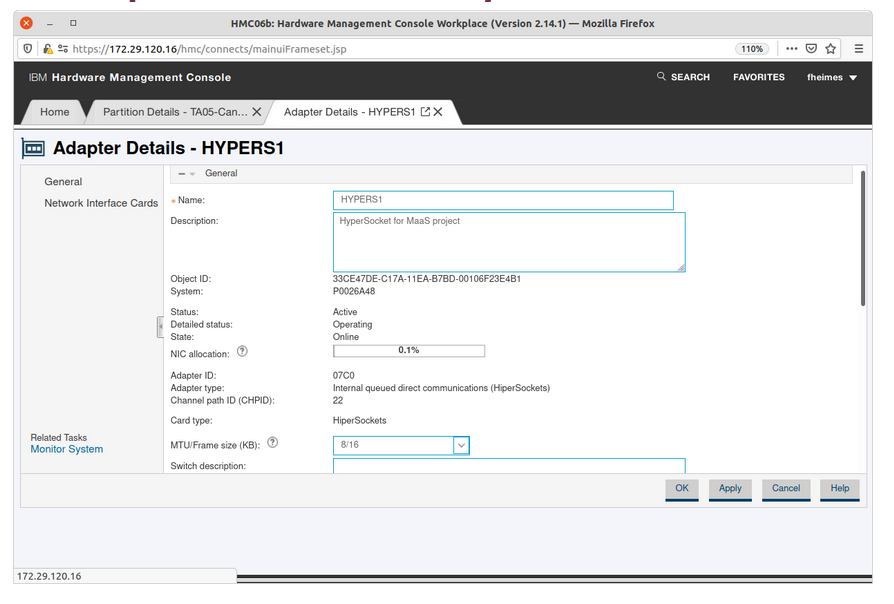Viewport: 894px width, 604px height.
Task: Bookmark this page with the star icon
Action: point(831,48)
